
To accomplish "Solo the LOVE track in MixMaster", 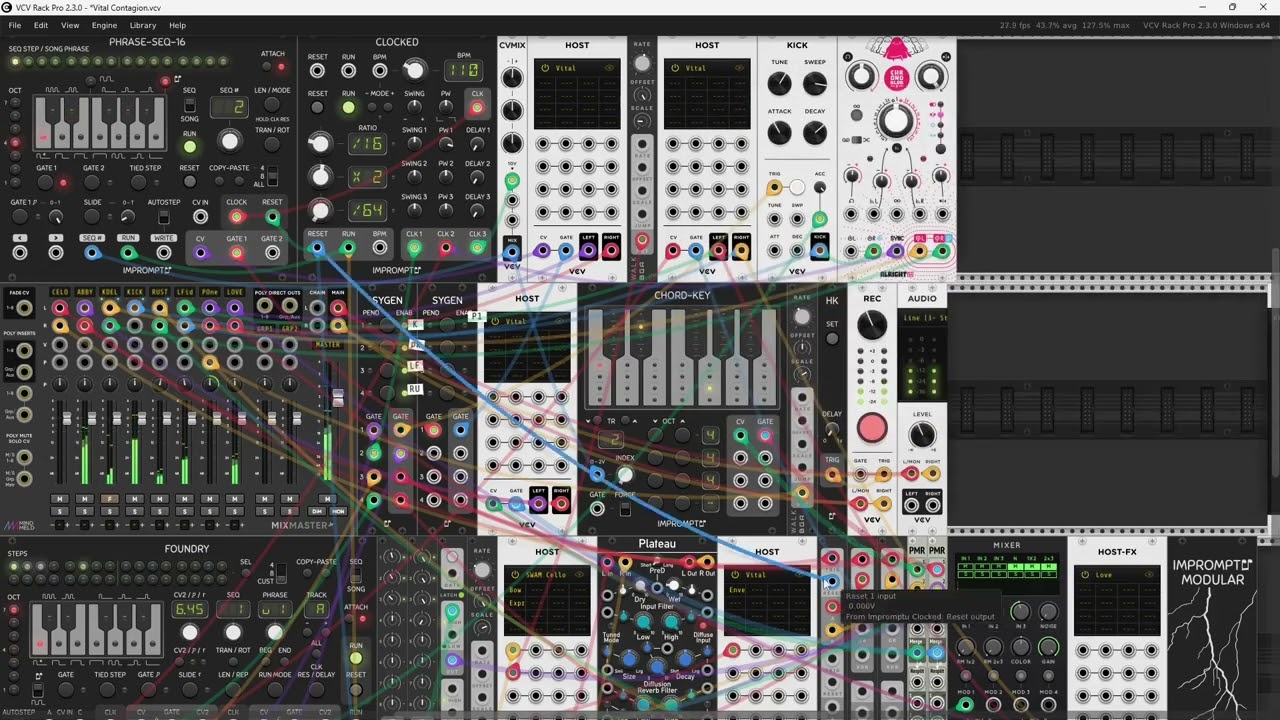I will click(x=234, y=511).
